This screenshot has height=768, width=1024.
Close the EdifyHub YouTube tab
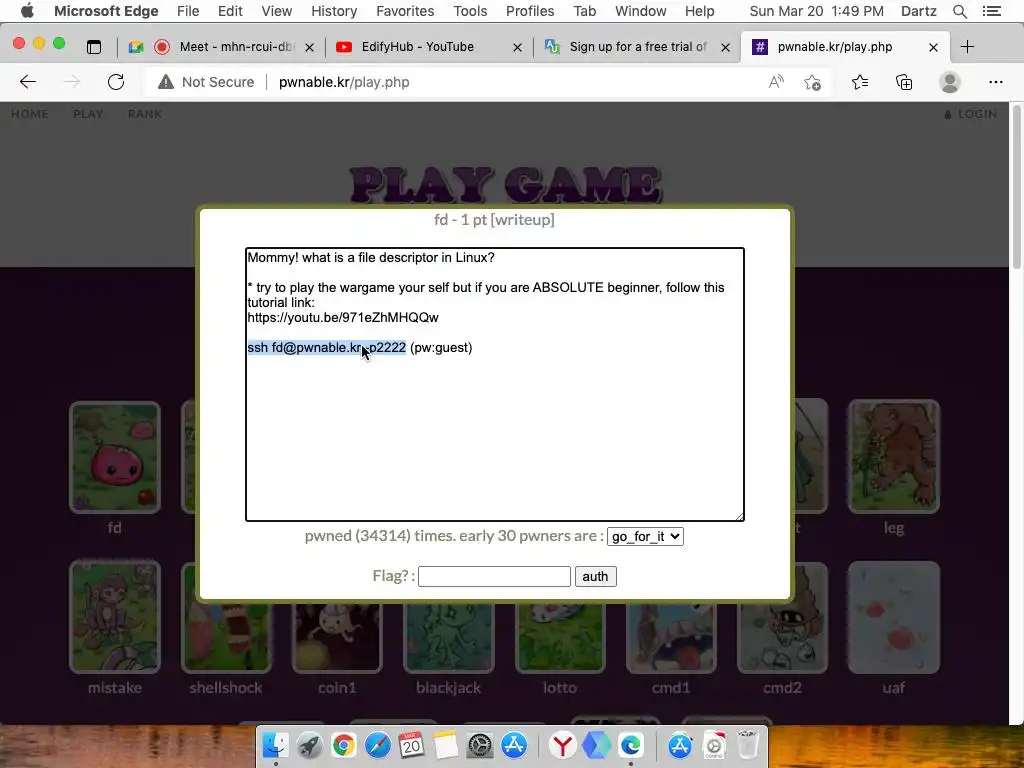click(x=517, y=47)
